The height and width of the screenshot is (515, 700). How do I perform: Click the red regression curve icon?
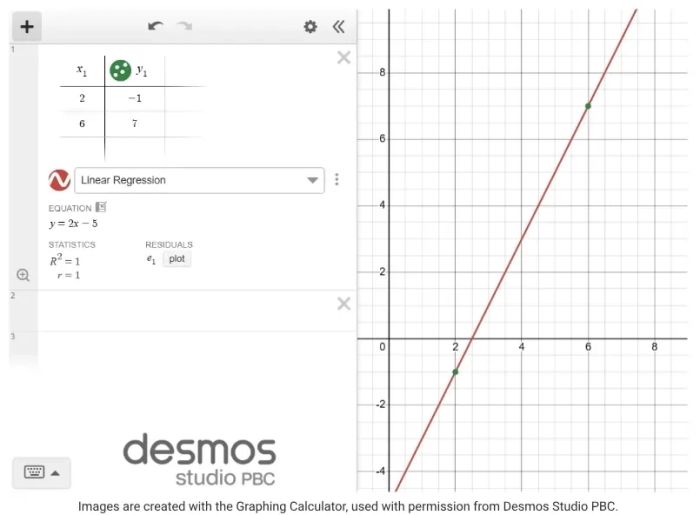59,180
